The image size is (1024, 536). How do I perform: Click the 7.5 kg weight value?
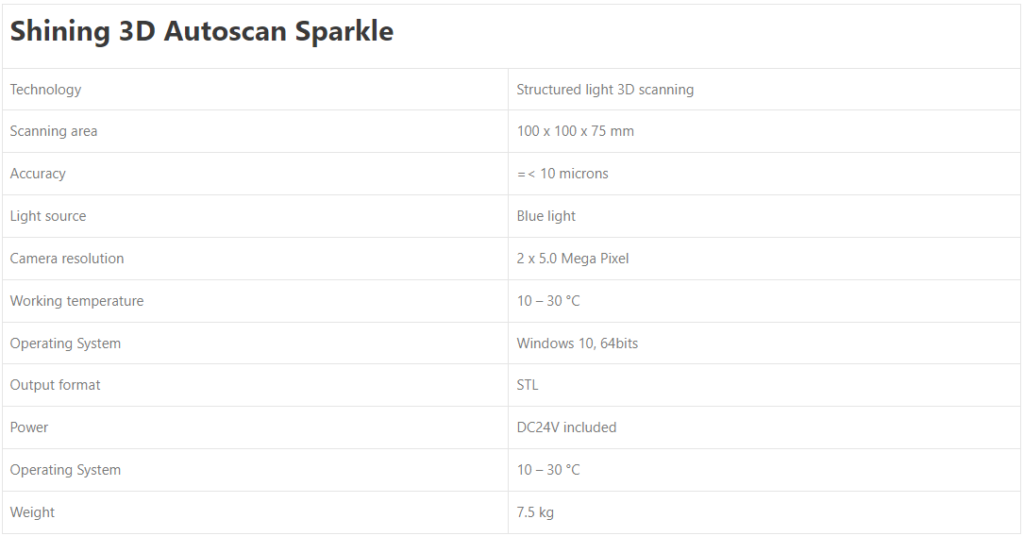[x=535, y=513]
